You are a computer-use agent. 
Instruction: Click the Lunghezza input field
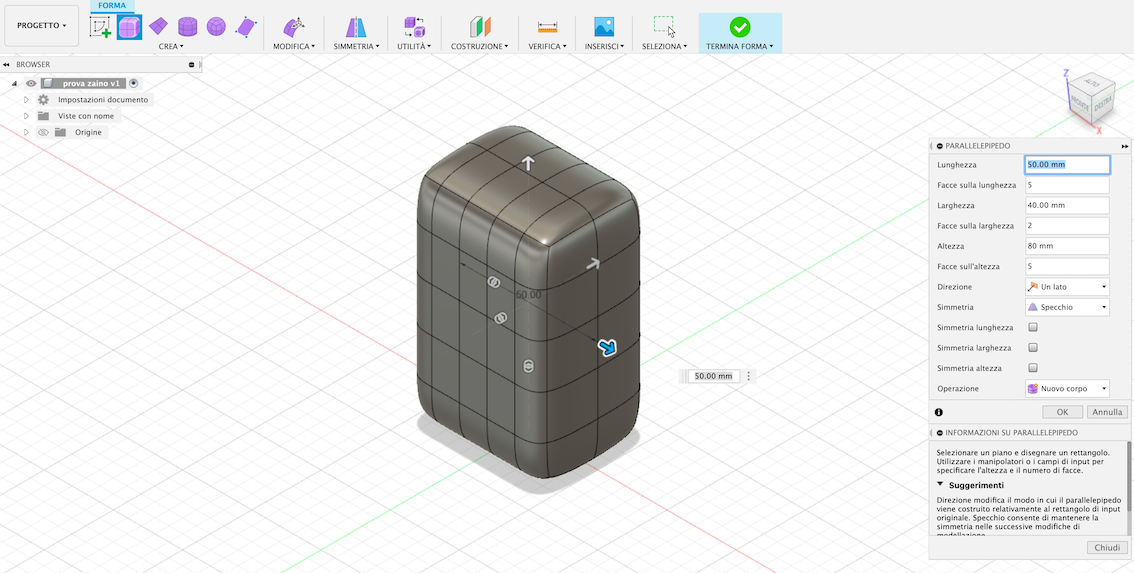(1067, 164)
